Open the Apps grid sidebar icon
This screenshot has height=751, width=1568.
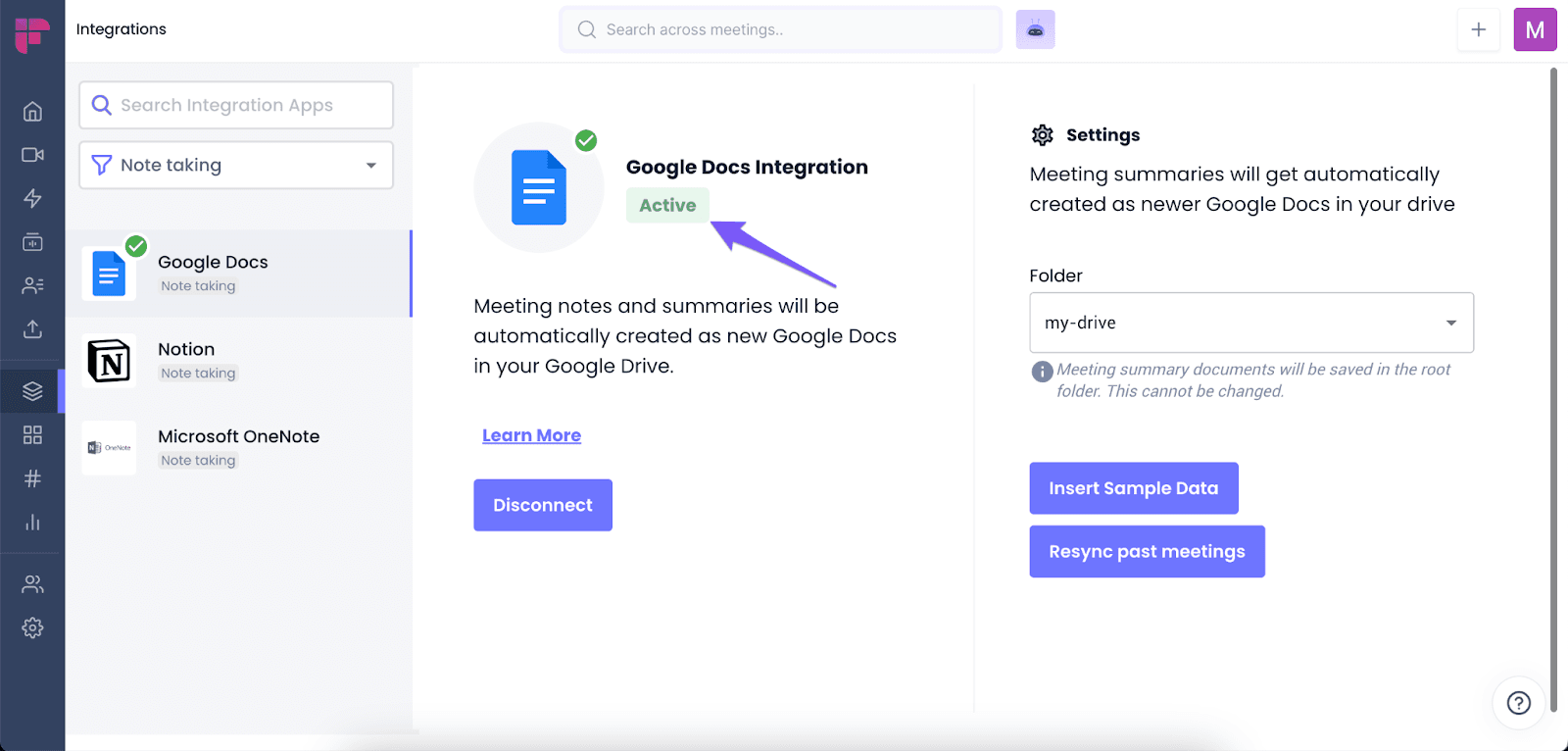[x=32, y=434]
